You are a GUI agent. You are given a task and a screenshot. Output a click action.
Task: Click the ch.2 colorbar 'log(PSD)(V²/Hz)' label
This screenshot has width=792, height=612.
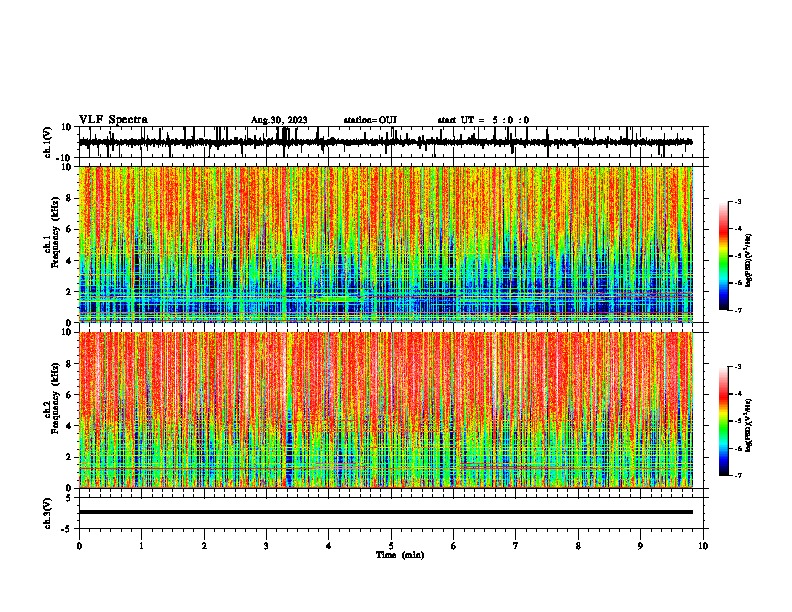tap(748, 425)
